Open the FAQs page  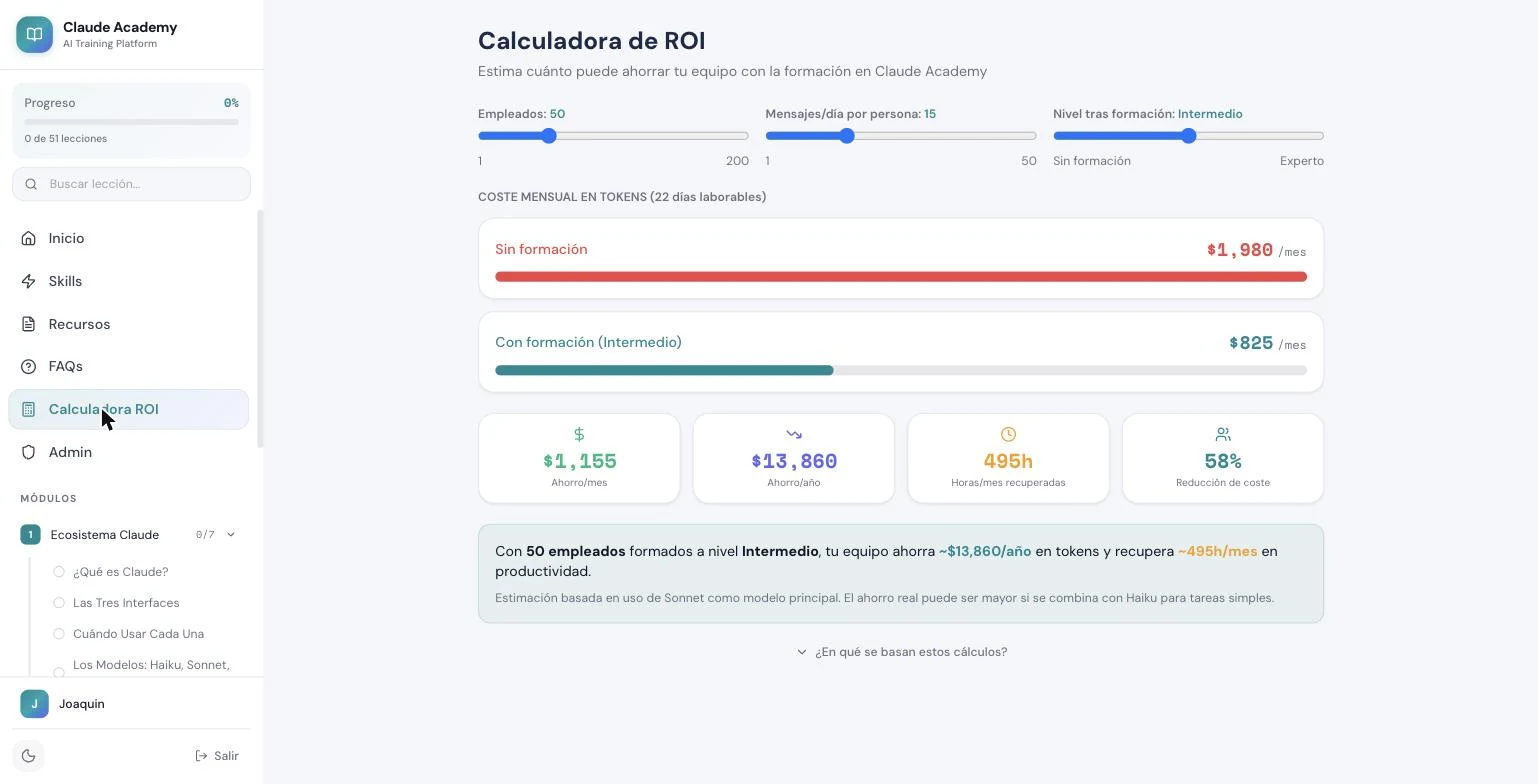tap(128, 367)
